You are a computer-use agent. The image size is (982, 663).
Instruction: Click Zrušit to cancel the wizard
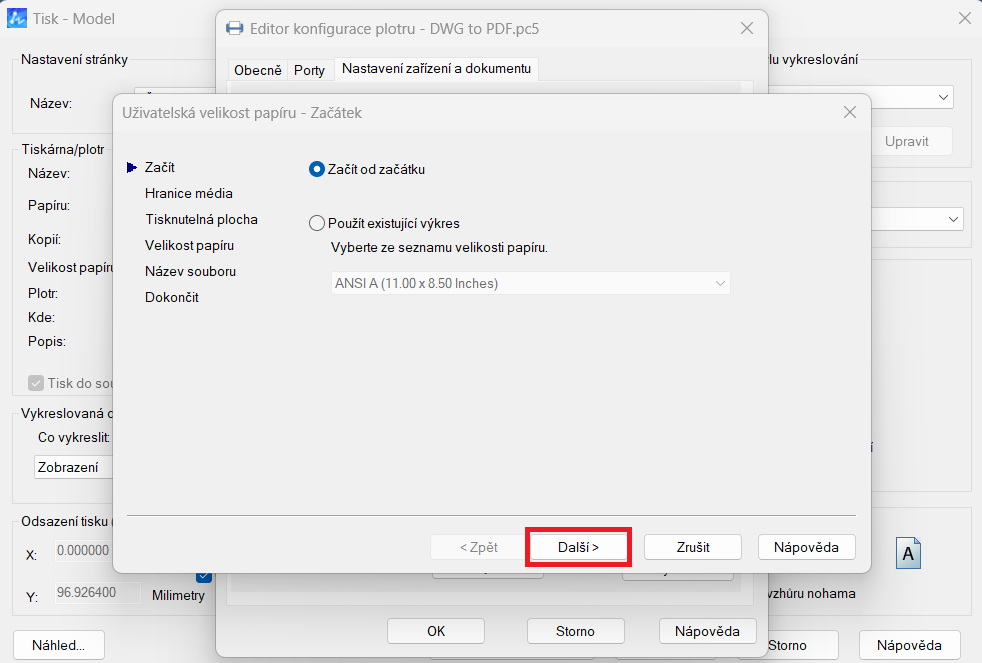tap(692, 547)
